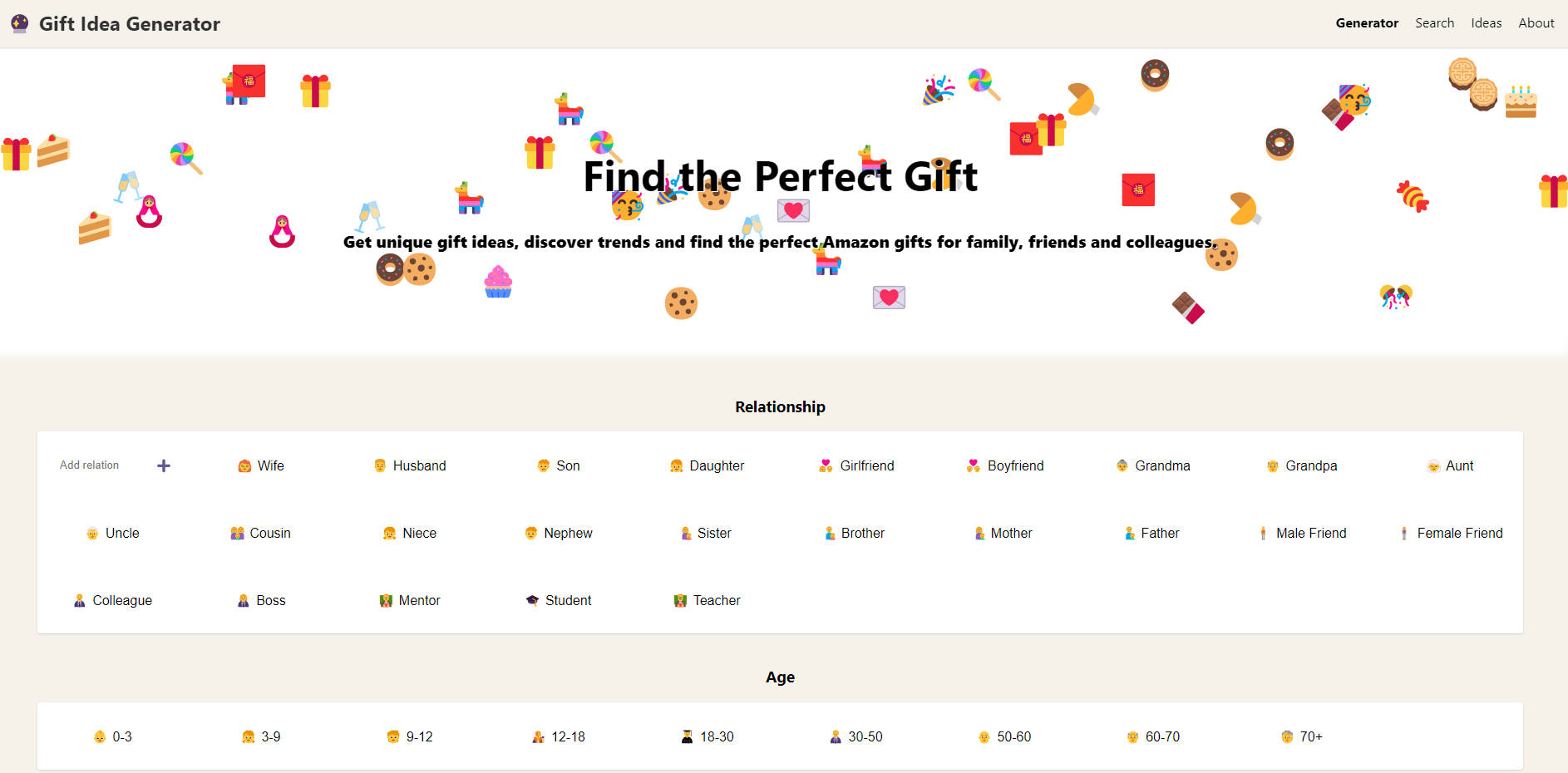Click the Gift Idea Generator logo icon
This screenshot has height=773, width=1568.
pos(19,23)
